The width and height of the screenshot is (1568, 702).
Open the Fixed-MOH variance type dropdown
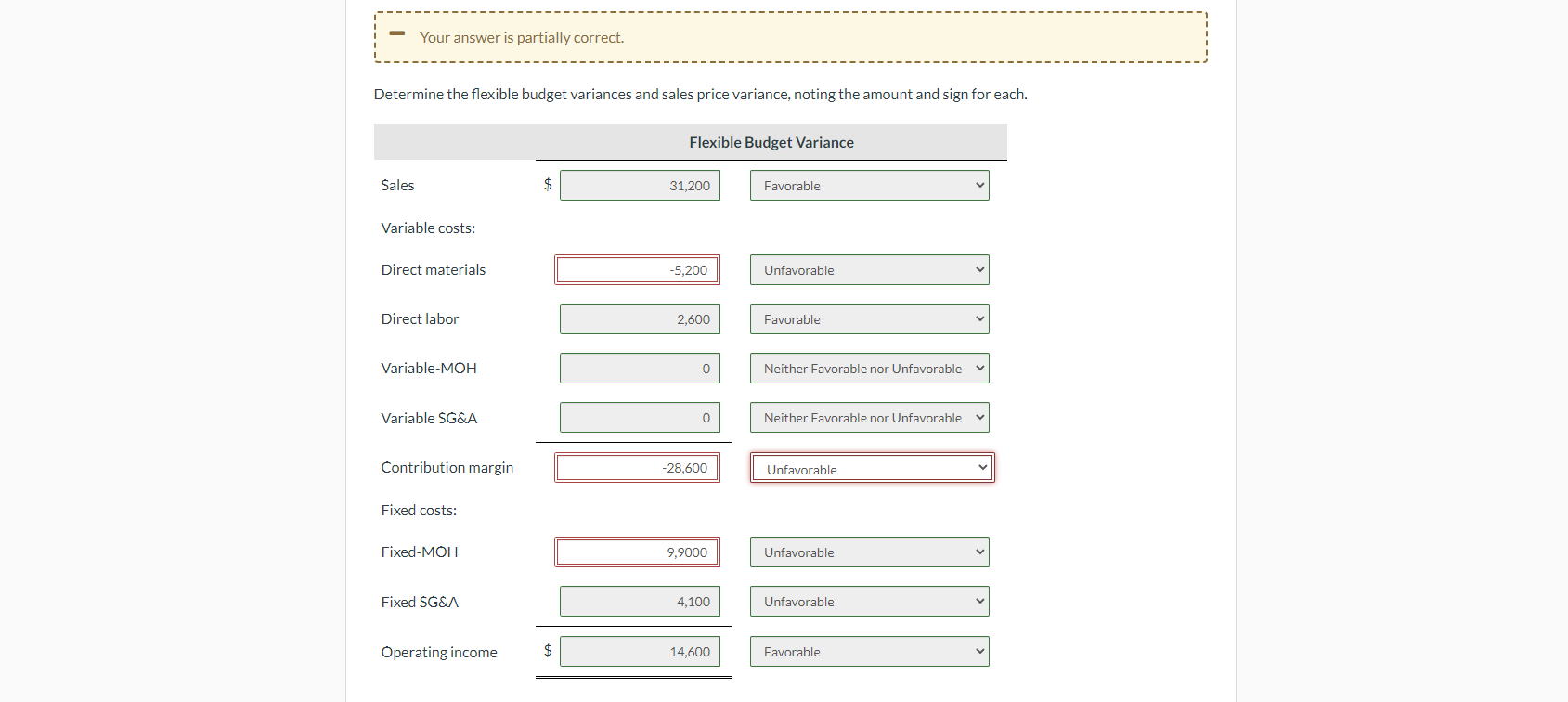coord(869,552)
